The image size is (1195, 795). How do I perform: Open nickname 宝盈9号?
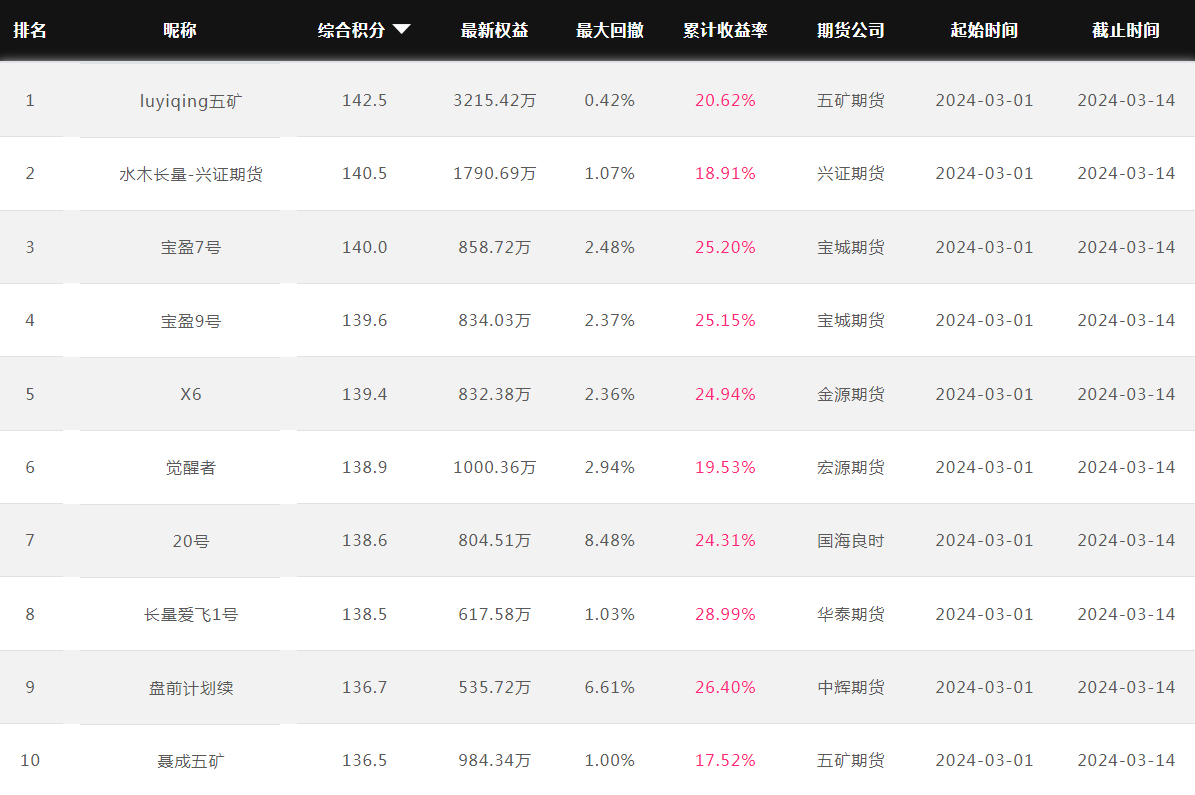click(x=191, y=321)
